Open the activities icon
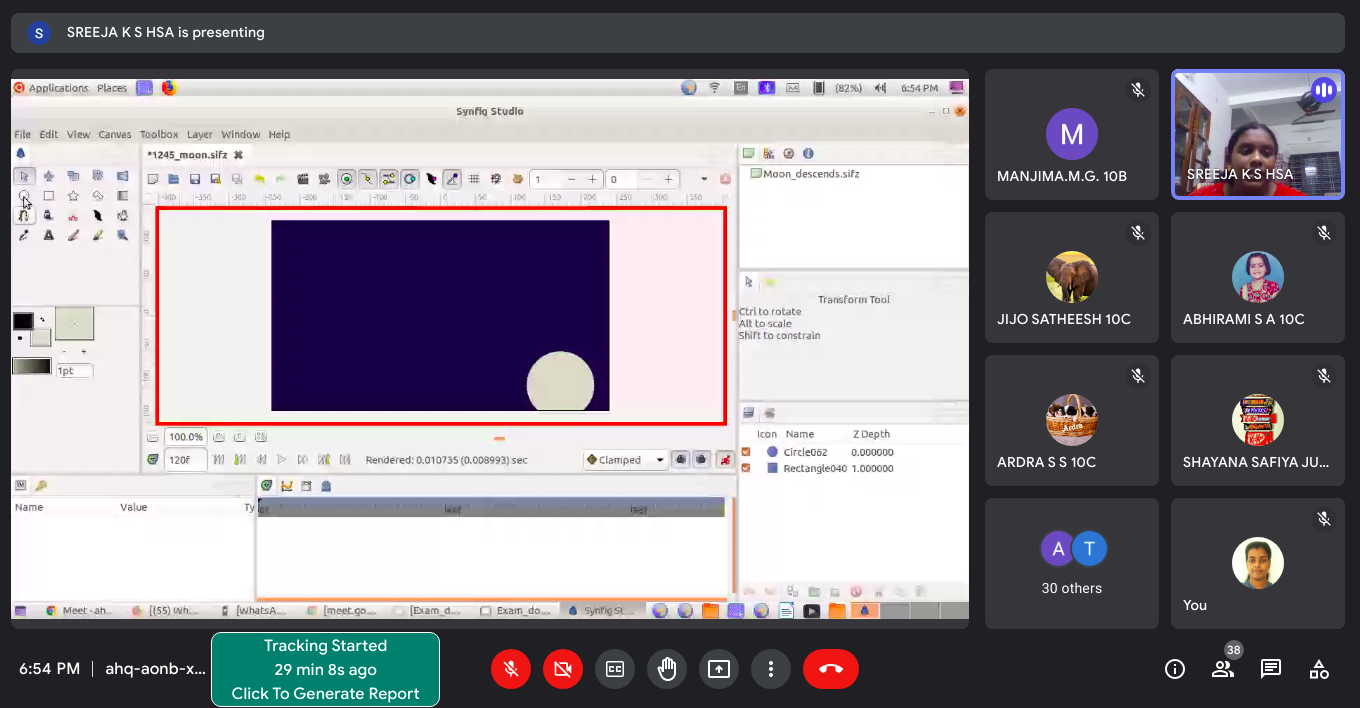 tap(1319, 669)
